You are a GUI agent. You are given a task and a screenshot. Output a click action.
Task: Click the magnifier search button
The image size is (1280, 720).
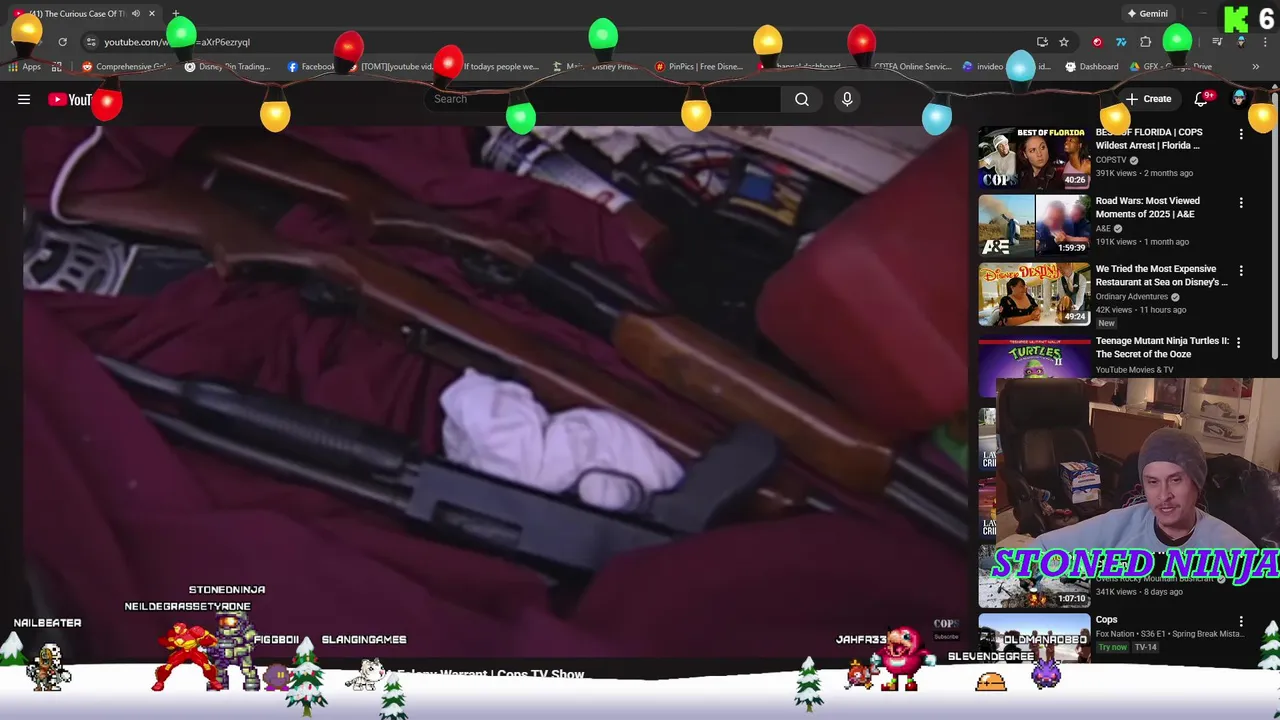802,99
